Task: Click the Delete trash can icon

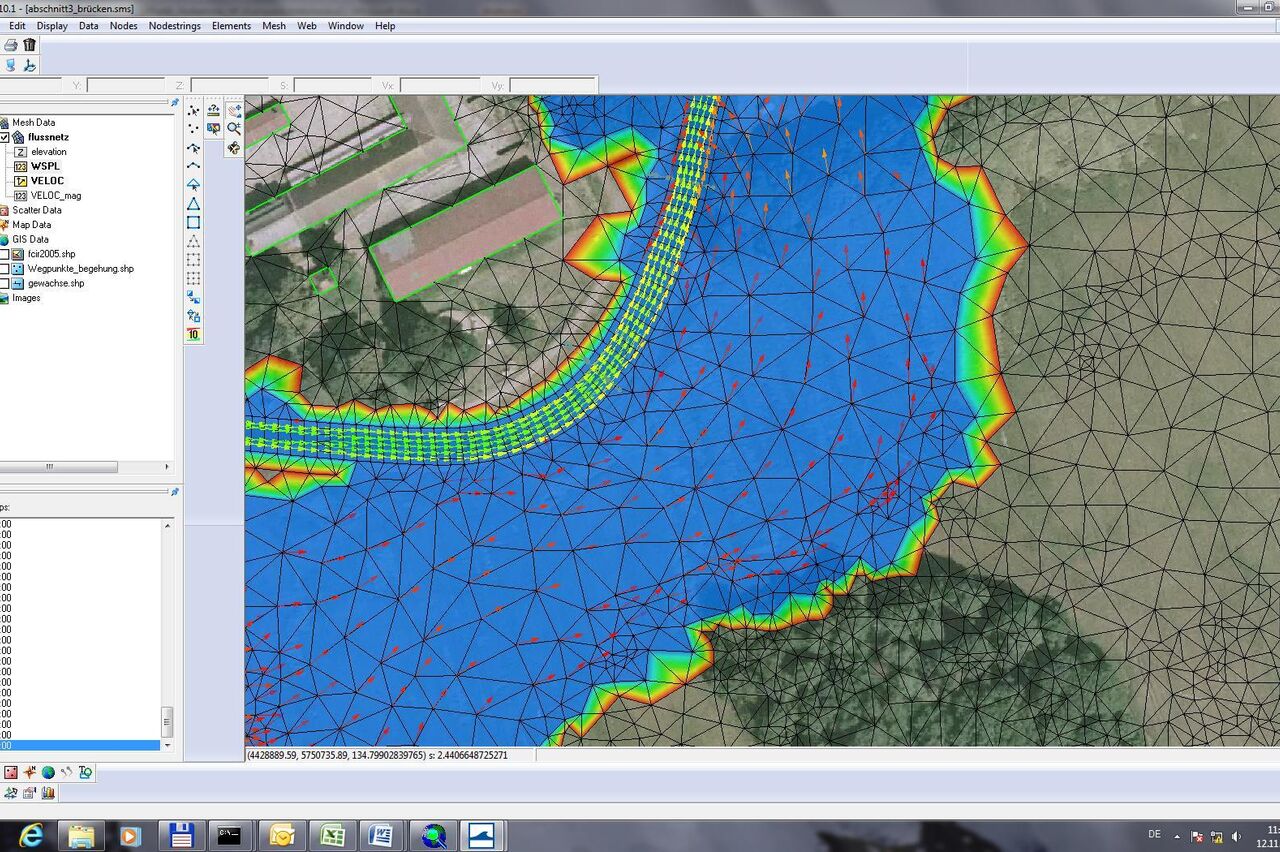Action: (29, 45)
